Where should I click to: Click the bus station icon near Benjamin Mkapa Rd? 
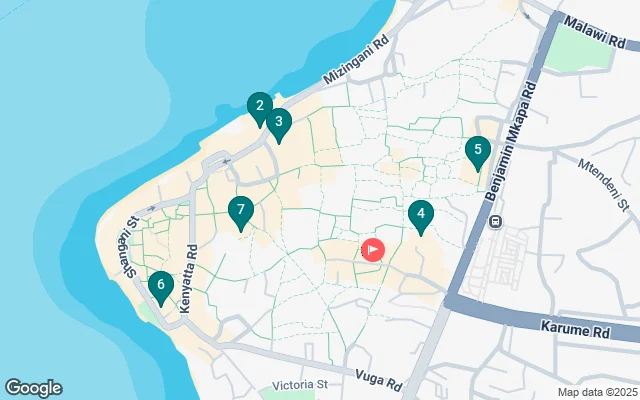(x=496, y=222)
